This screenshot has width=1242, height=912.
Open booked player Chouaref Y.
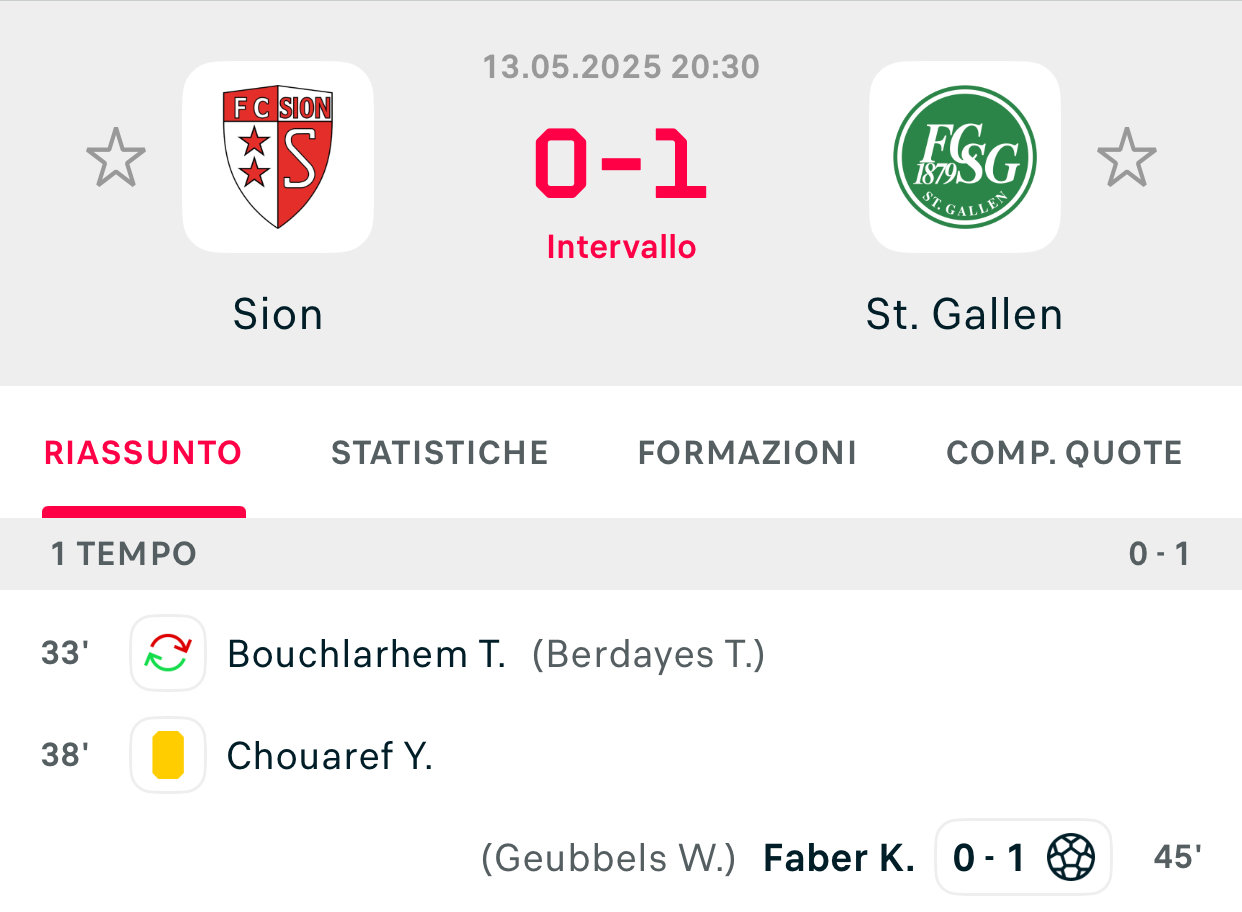[330, 756]
